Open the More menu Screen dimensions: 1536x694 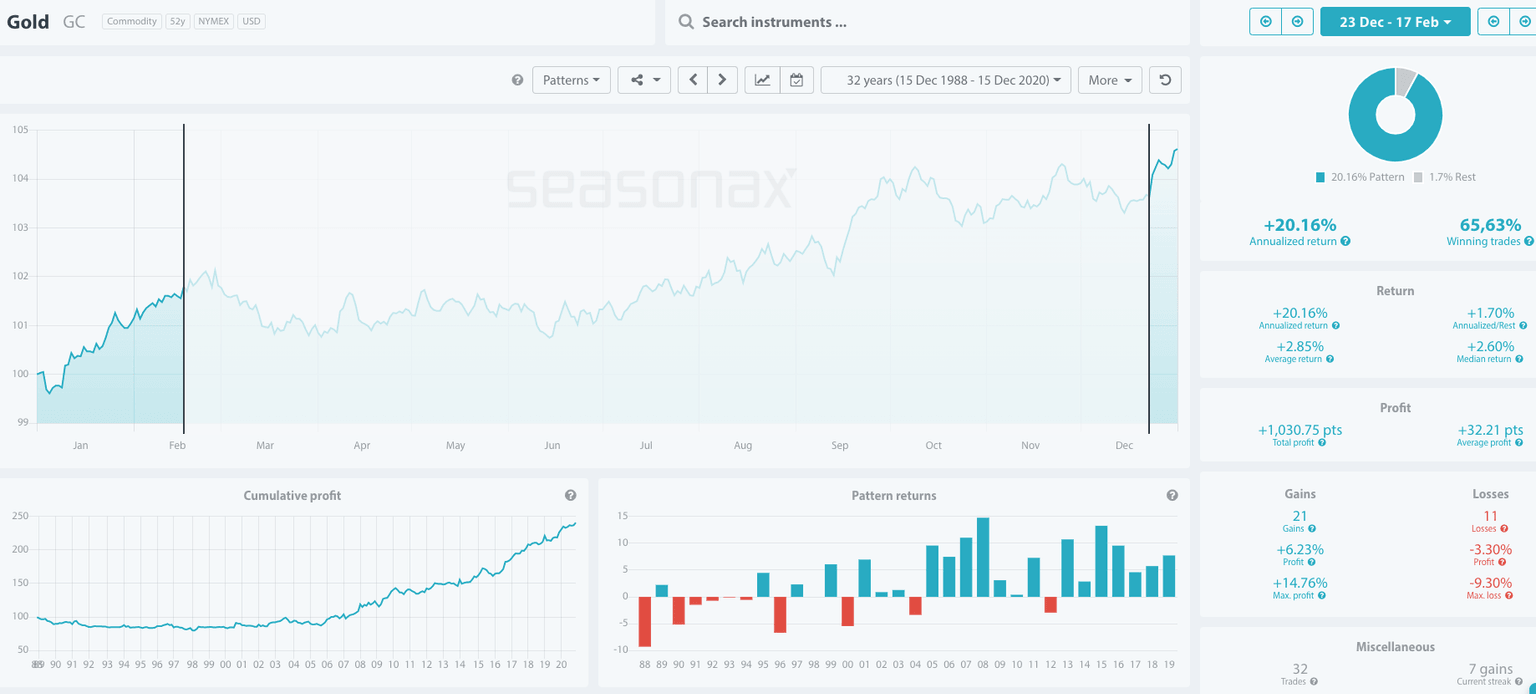1109,80
